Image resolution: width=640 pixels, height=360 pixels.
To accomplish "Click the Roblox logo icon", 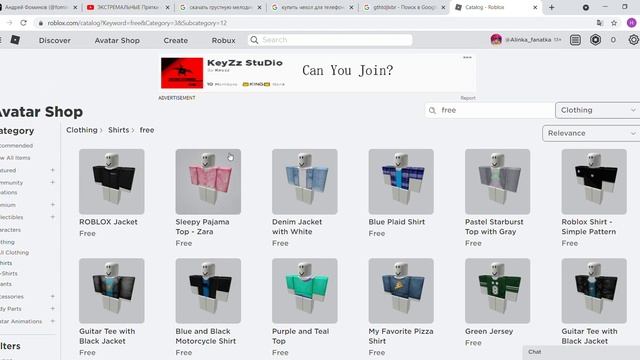I will (15, 40).
